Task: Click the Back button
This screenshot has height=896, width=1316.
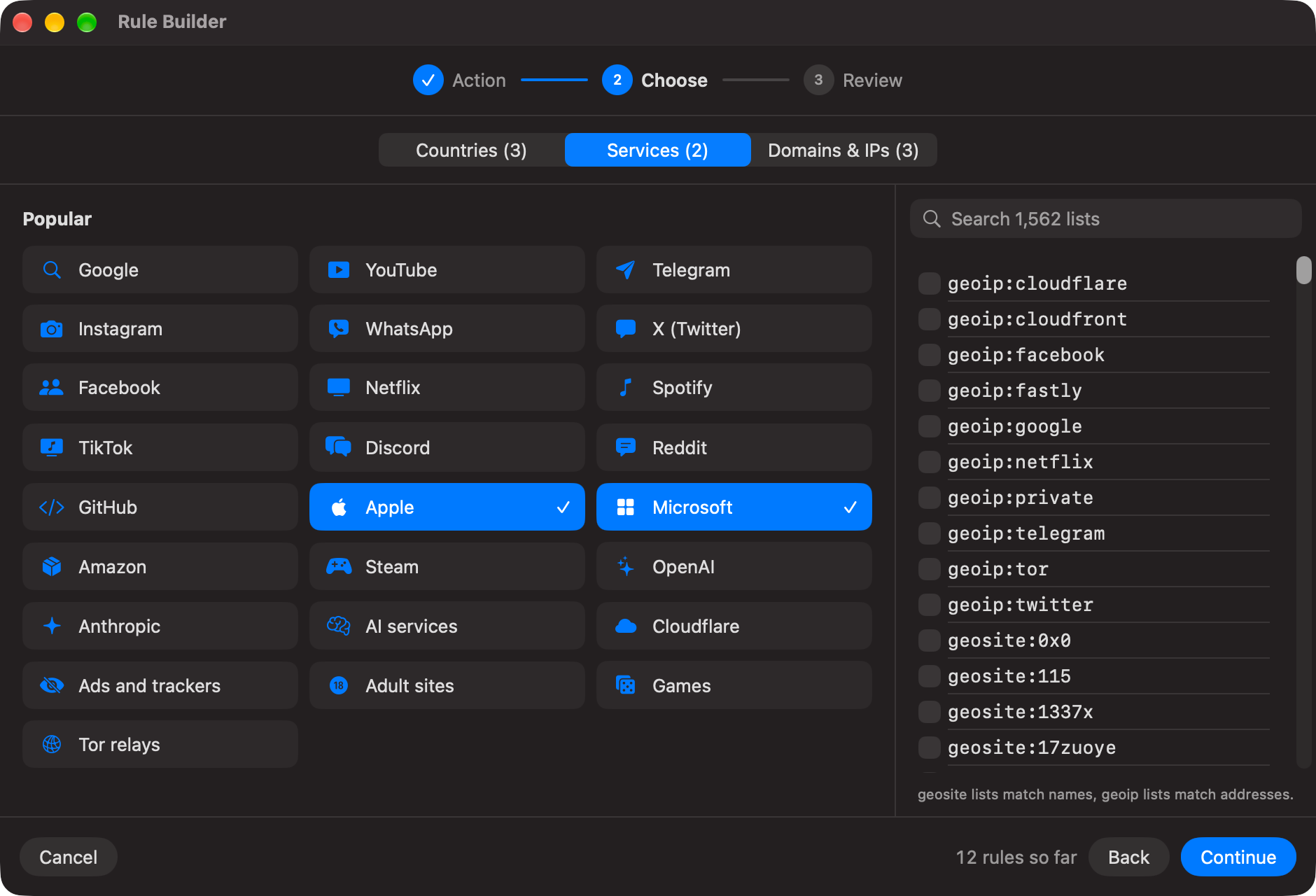Action: click(1128, 857)
